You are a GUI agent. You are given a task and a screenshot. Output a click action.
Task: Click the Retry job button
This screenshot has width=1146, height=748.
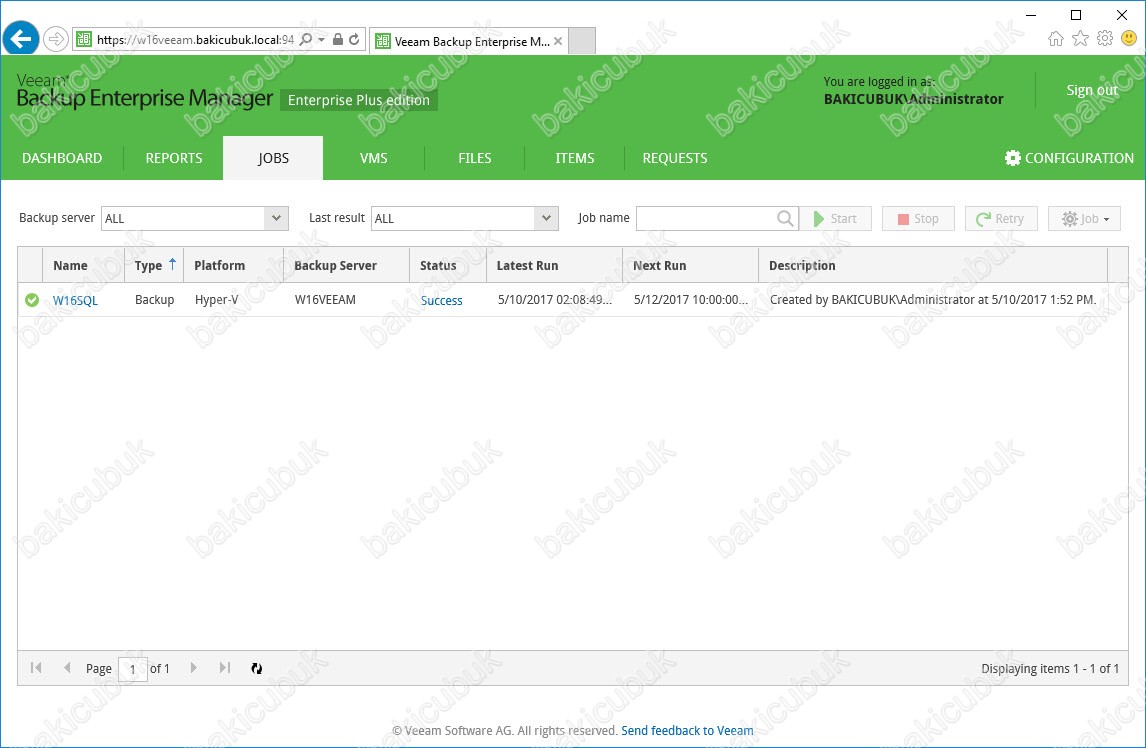pyautogui.click(x=1001, y=219)
